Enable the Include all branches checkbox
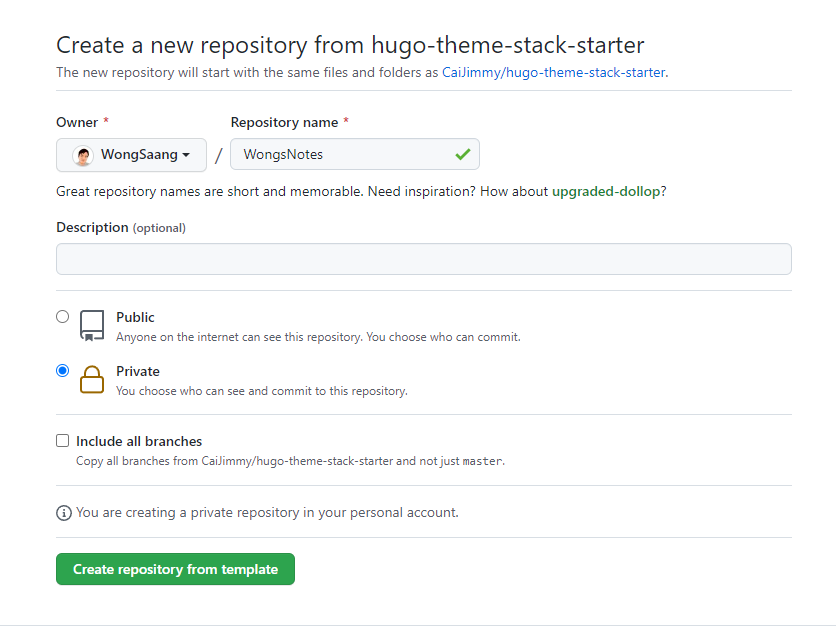 pos(63,441)
